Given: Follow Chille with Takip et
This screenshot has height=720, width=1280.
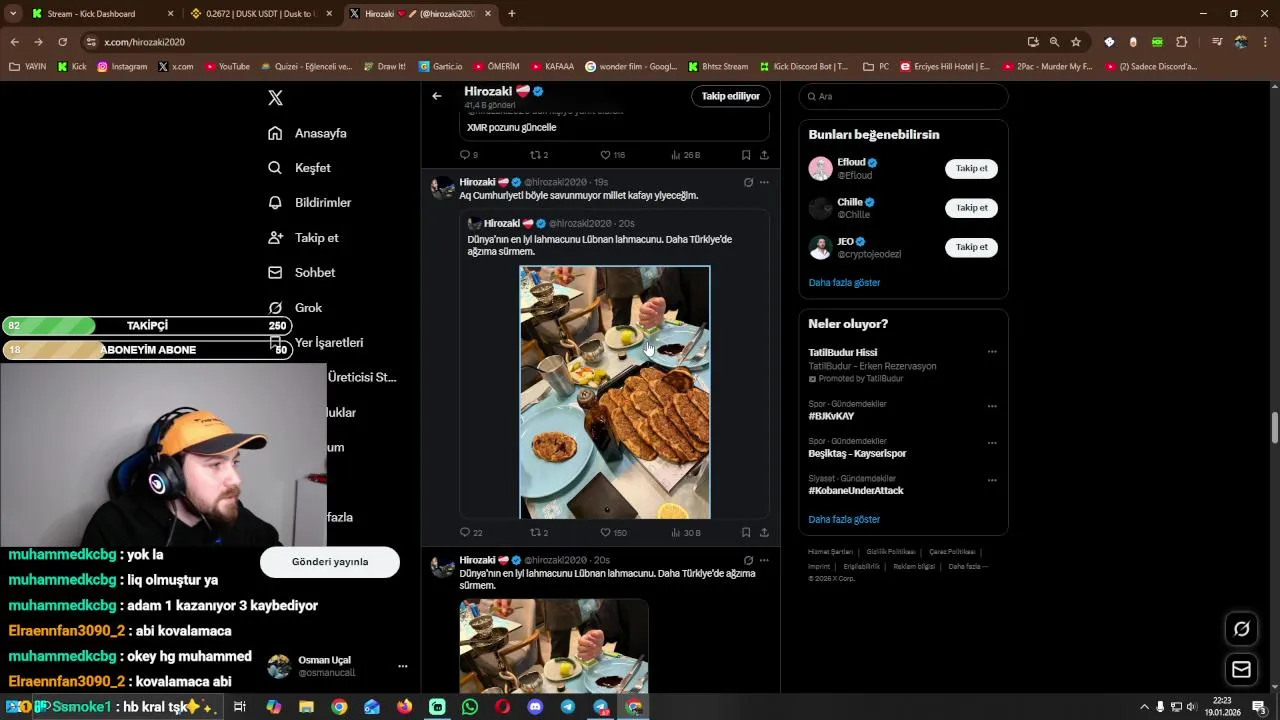Looking at the screenshot, I should click(x=971, y=208).
